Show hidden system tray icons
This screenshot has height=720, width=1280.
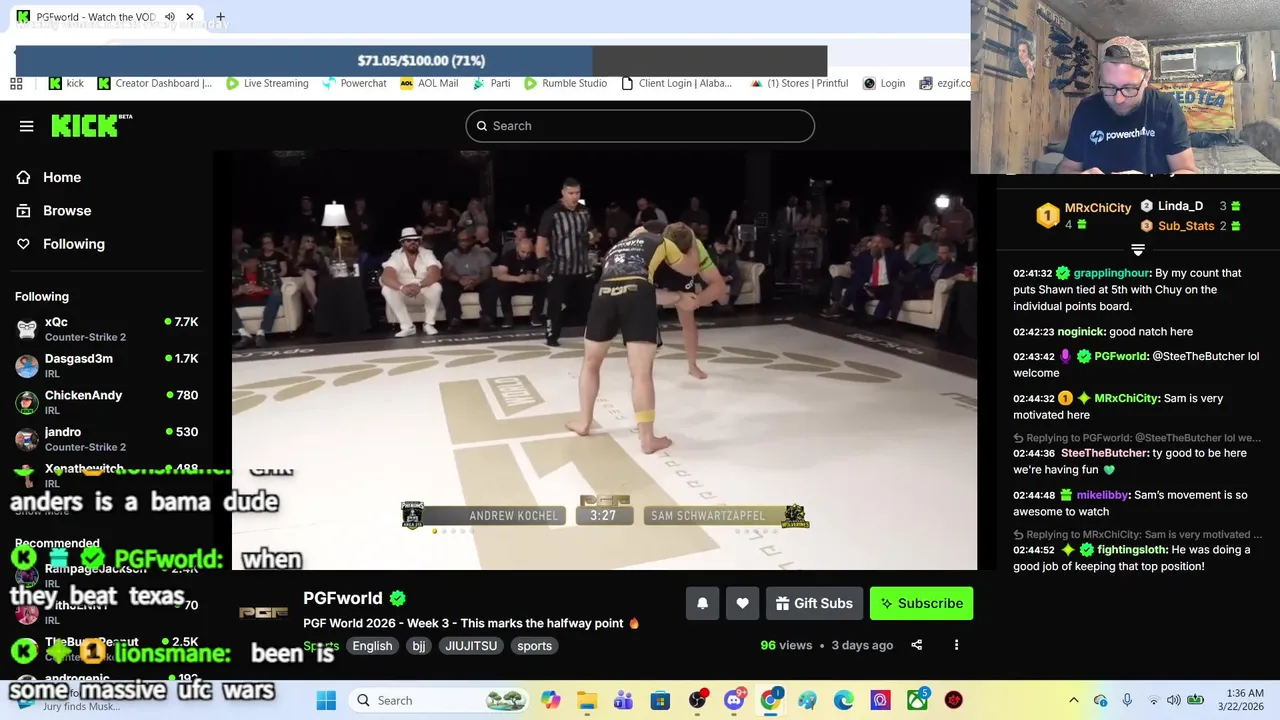1074,700
